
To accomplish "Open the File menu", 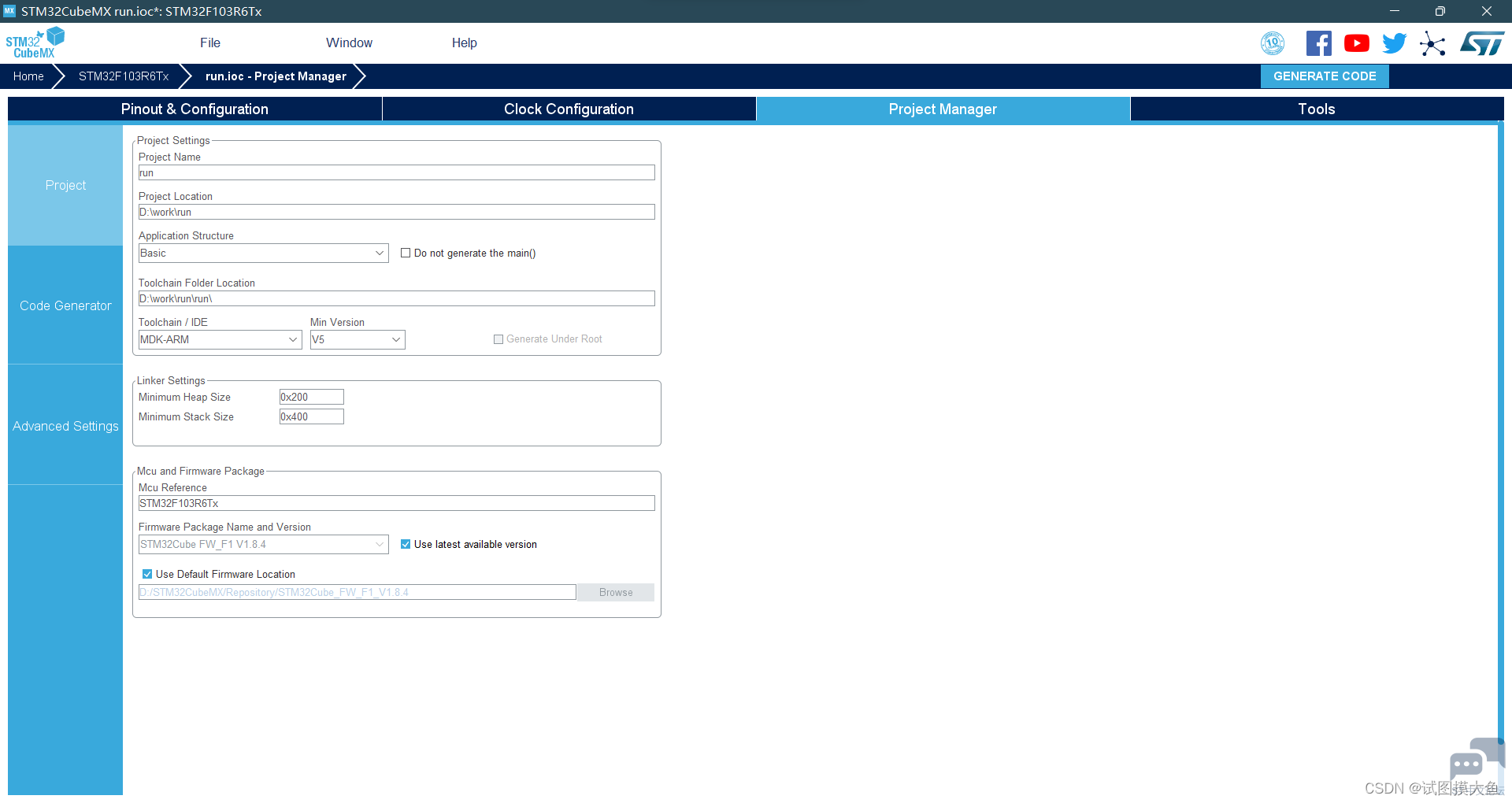I will click(210, 43).
